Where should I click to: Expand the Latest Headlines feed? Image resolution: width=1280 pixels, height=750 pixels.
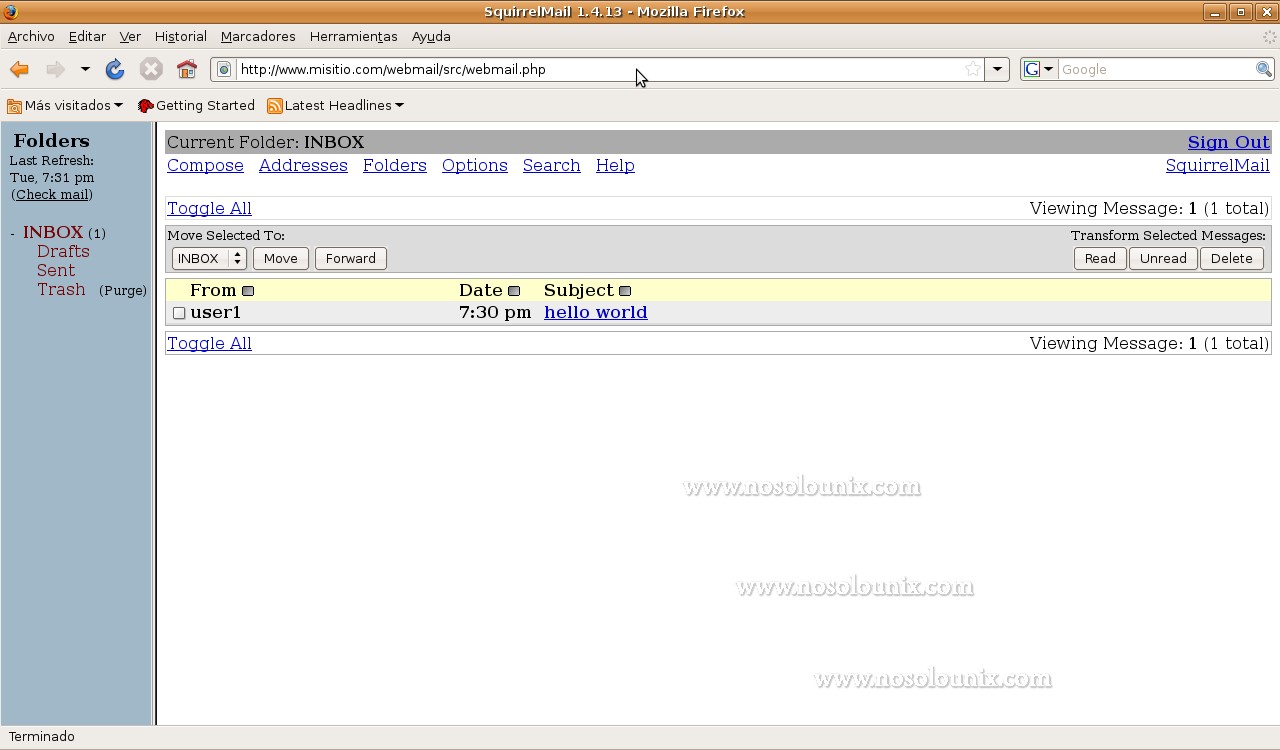[x=335, y=105]
